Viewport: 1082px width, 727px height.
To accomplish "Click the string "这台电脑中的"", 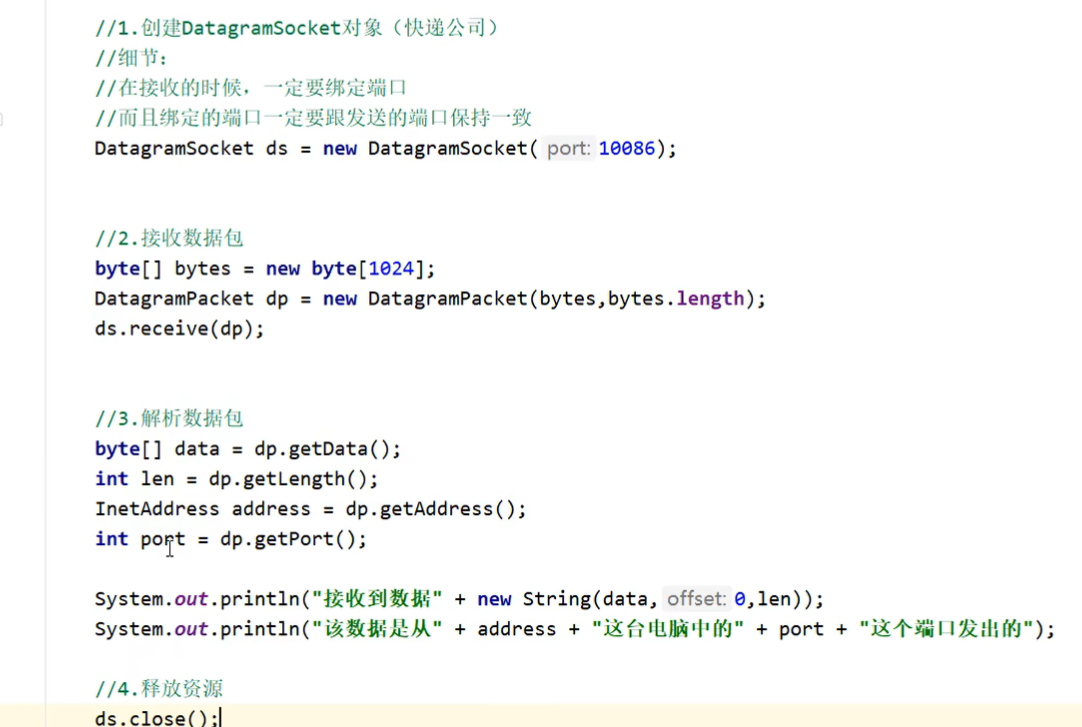I will [667, 629].
